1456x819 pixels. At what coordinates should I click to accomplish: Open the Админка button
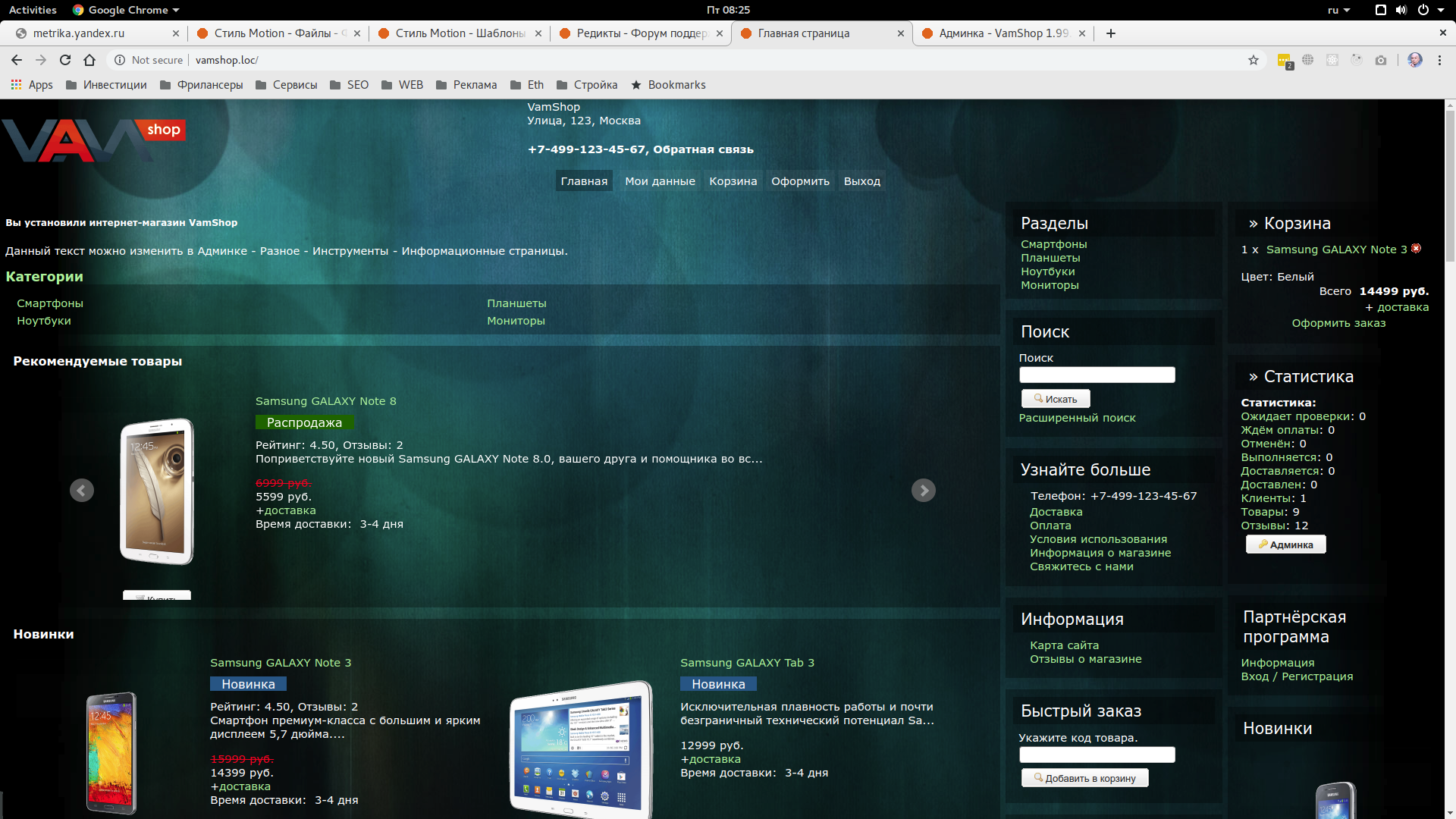coord(1286,544)
